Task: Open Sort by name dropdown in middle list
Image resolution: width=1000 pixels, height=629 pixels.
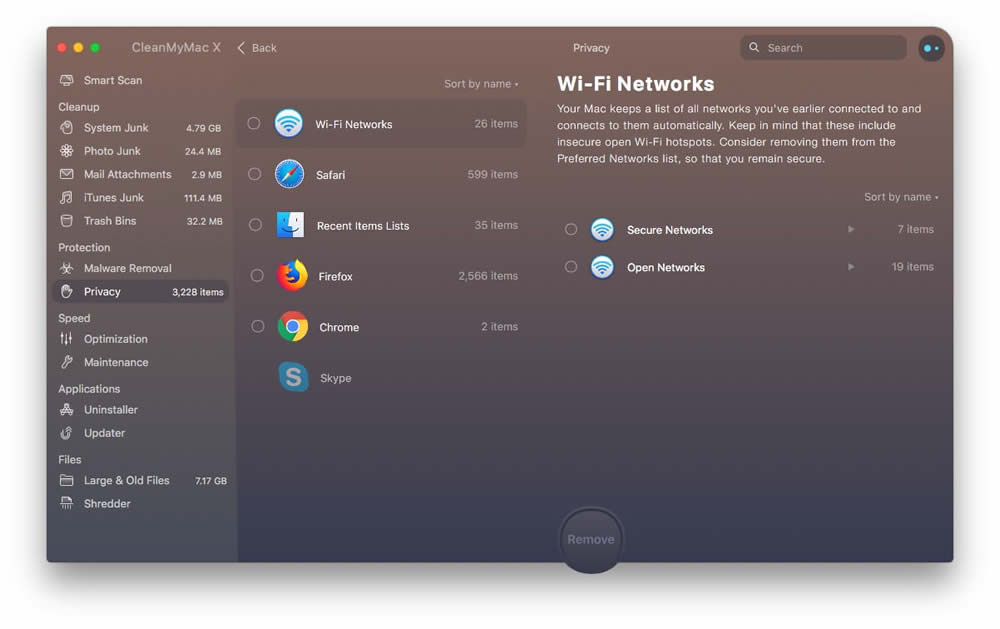Action: [x=481, y=84]
